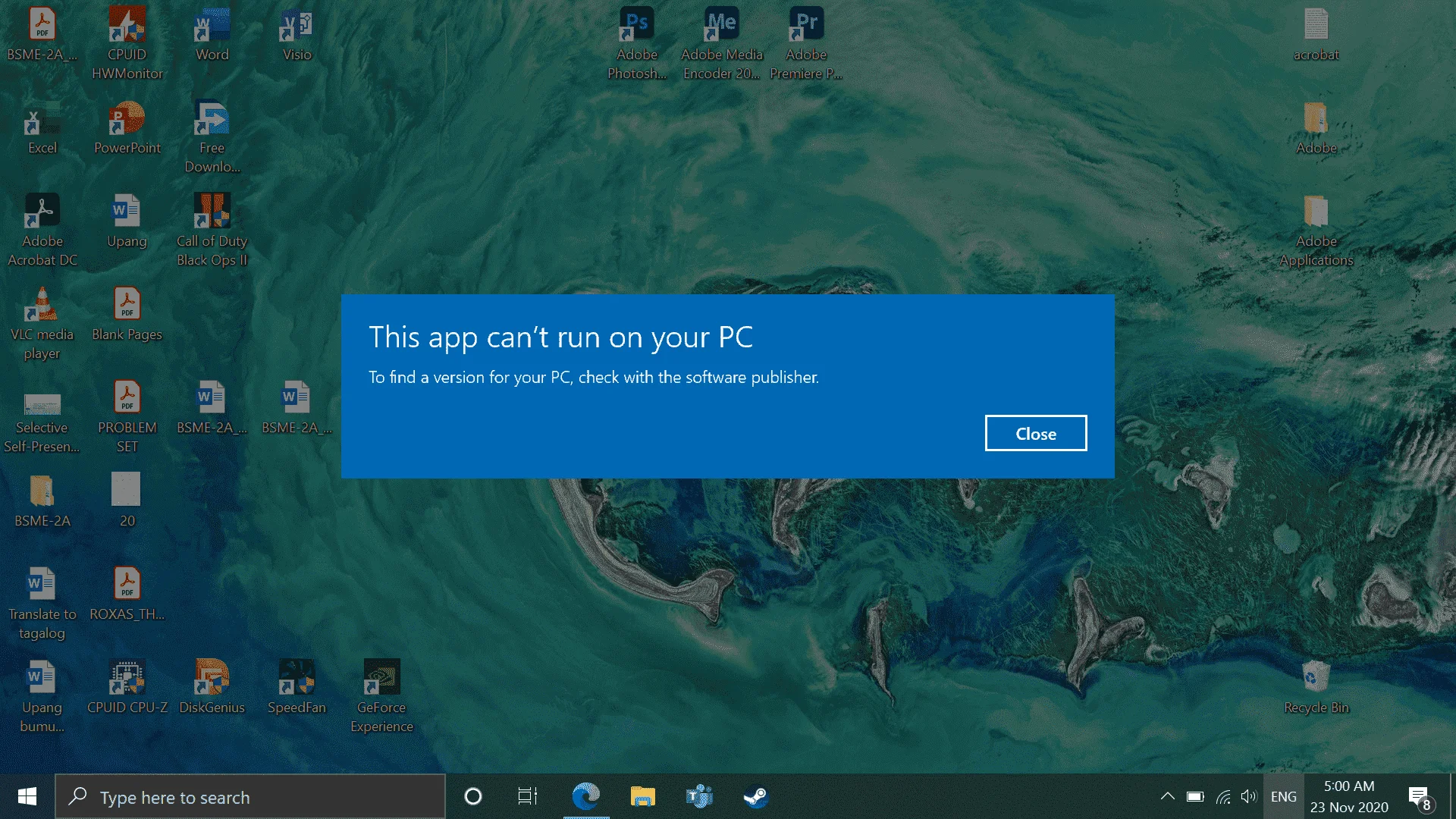The image size is (1456, 819).
Task: Select the Word desktop shortcut
Action: click(212, 34)
